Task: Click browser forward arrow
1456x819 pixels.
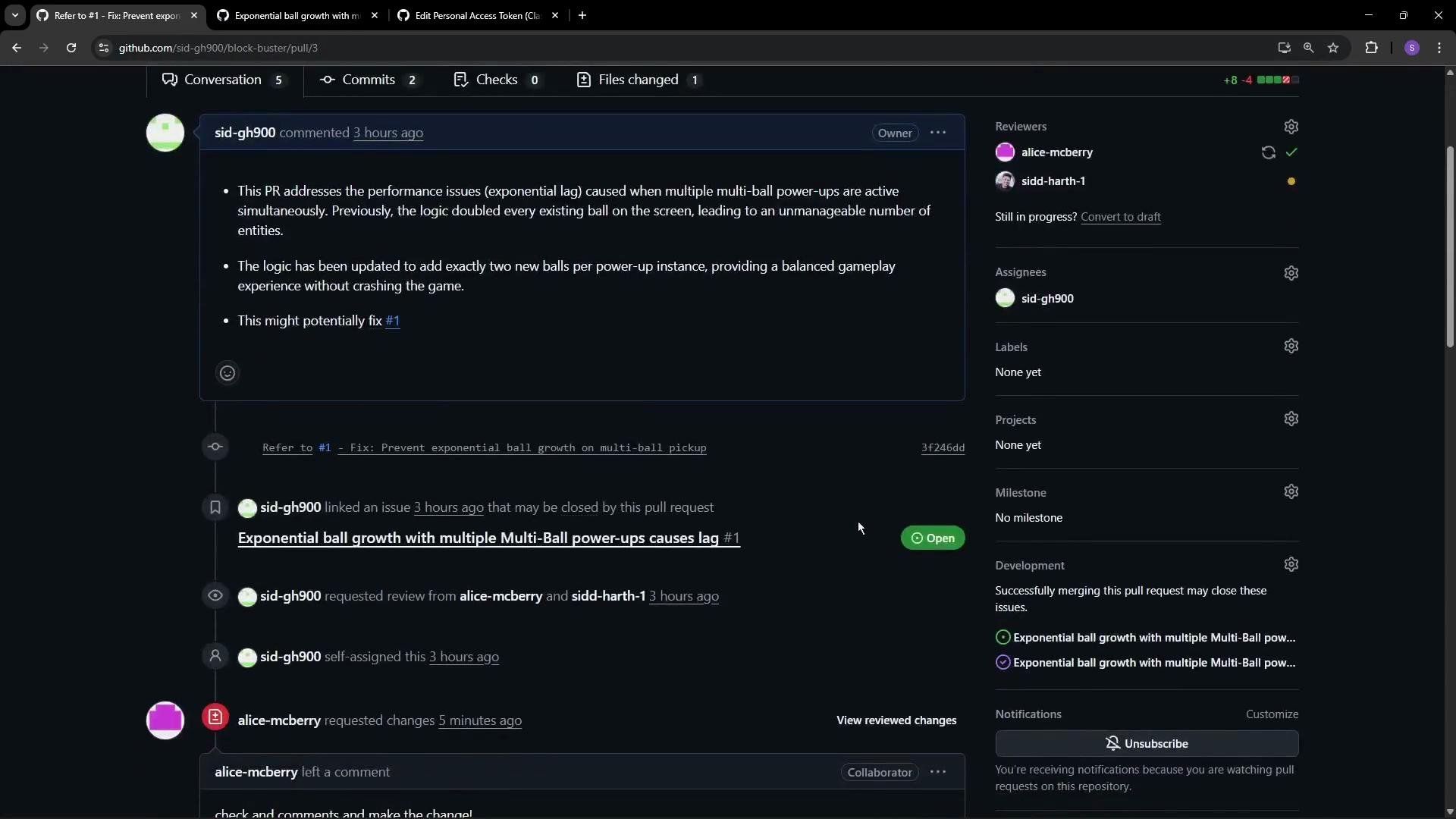Action: click(44, 48)
